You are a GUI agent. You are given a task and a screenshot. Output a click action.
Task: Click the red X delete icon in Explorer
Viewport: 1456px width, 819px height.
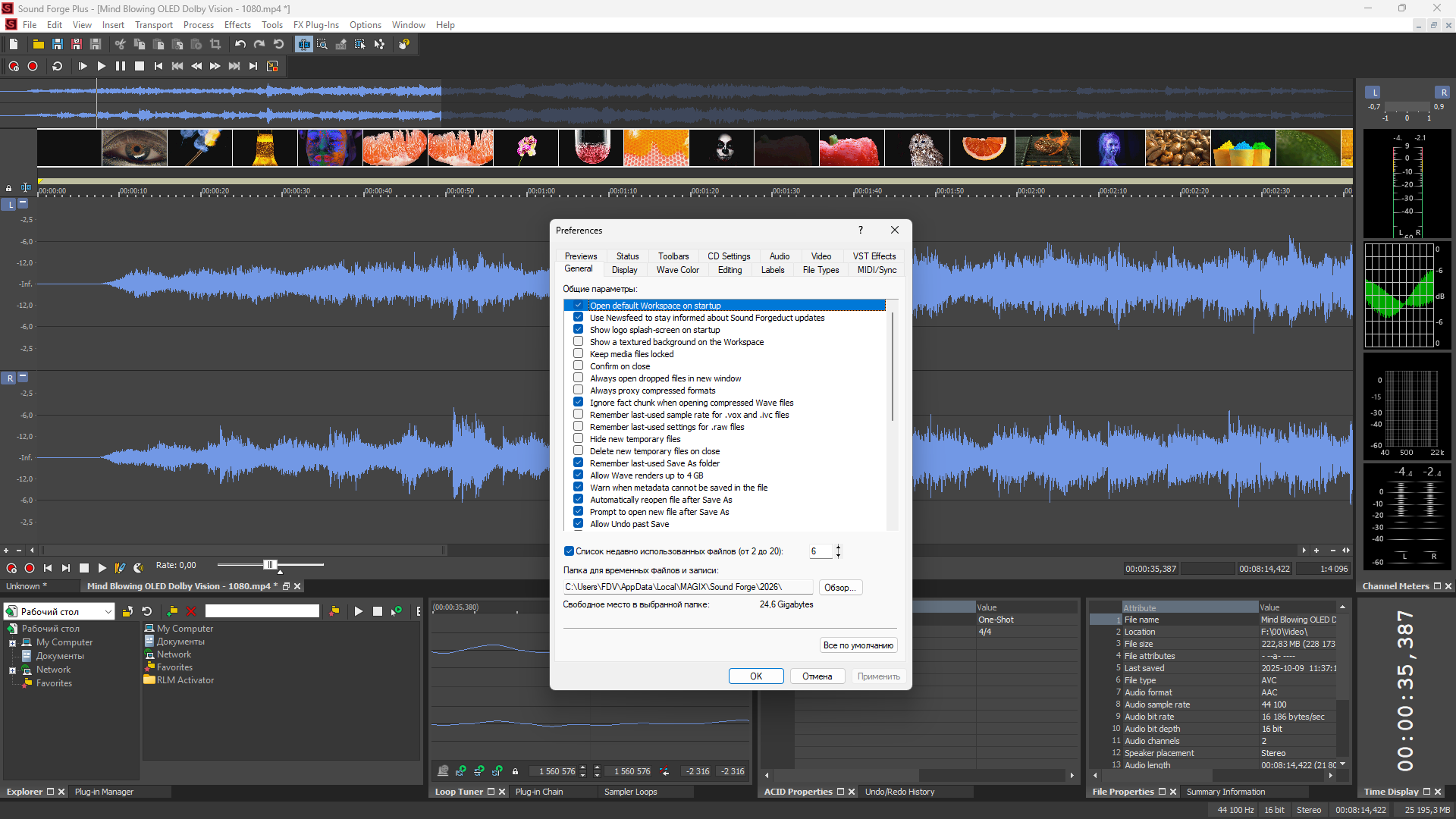coord(191,611)
